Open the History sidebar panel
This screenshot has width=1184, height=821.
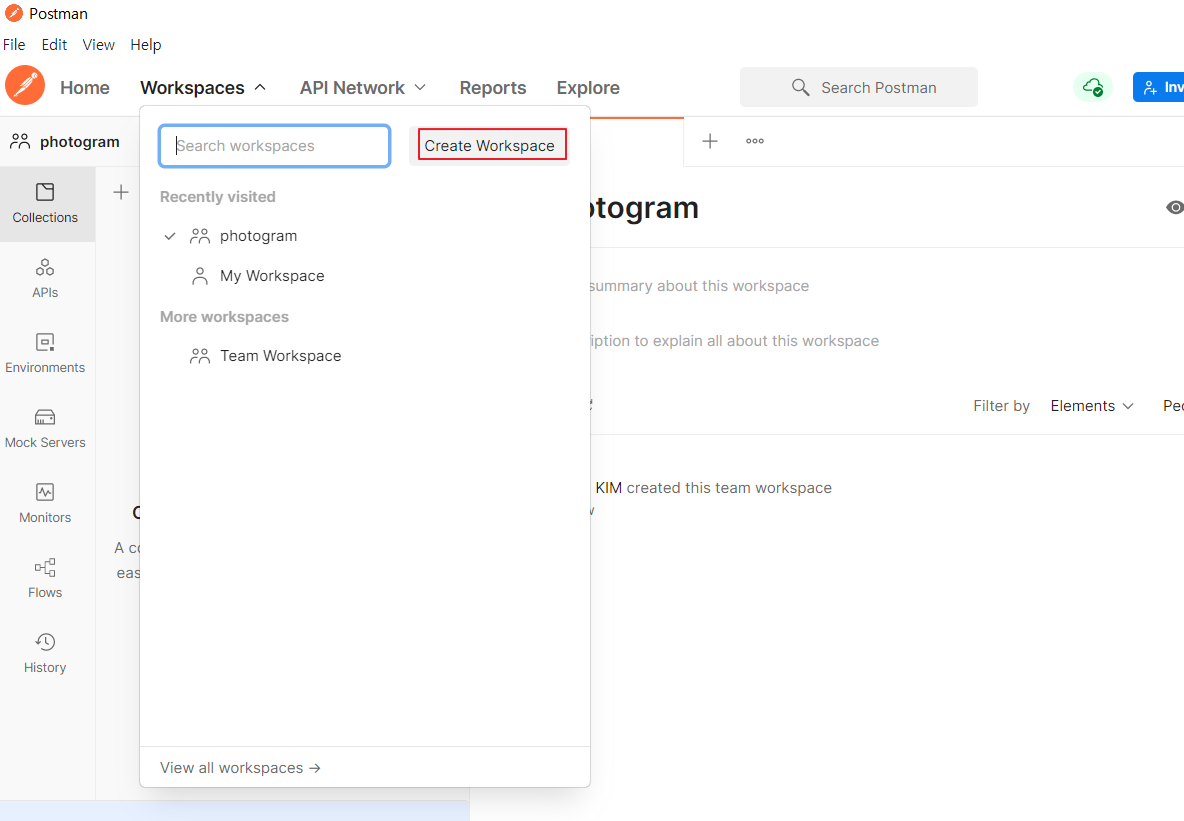coord(45,653)
